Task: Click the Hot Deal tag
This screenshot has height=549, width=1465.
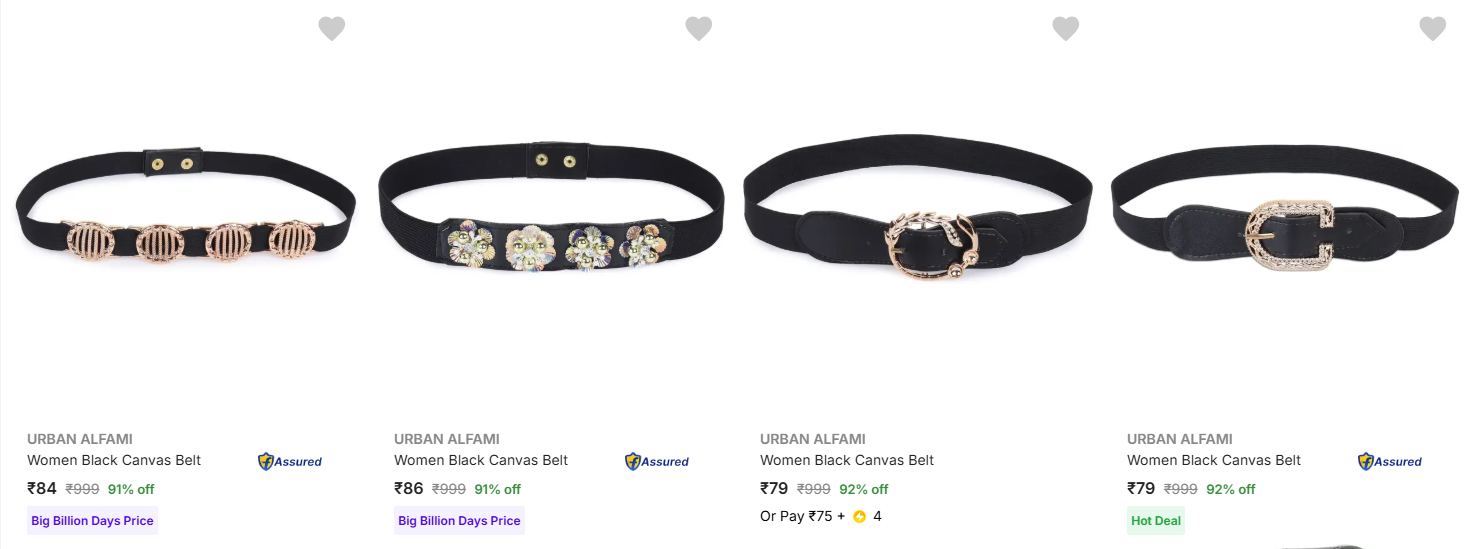Action: tap(1156, 521)
